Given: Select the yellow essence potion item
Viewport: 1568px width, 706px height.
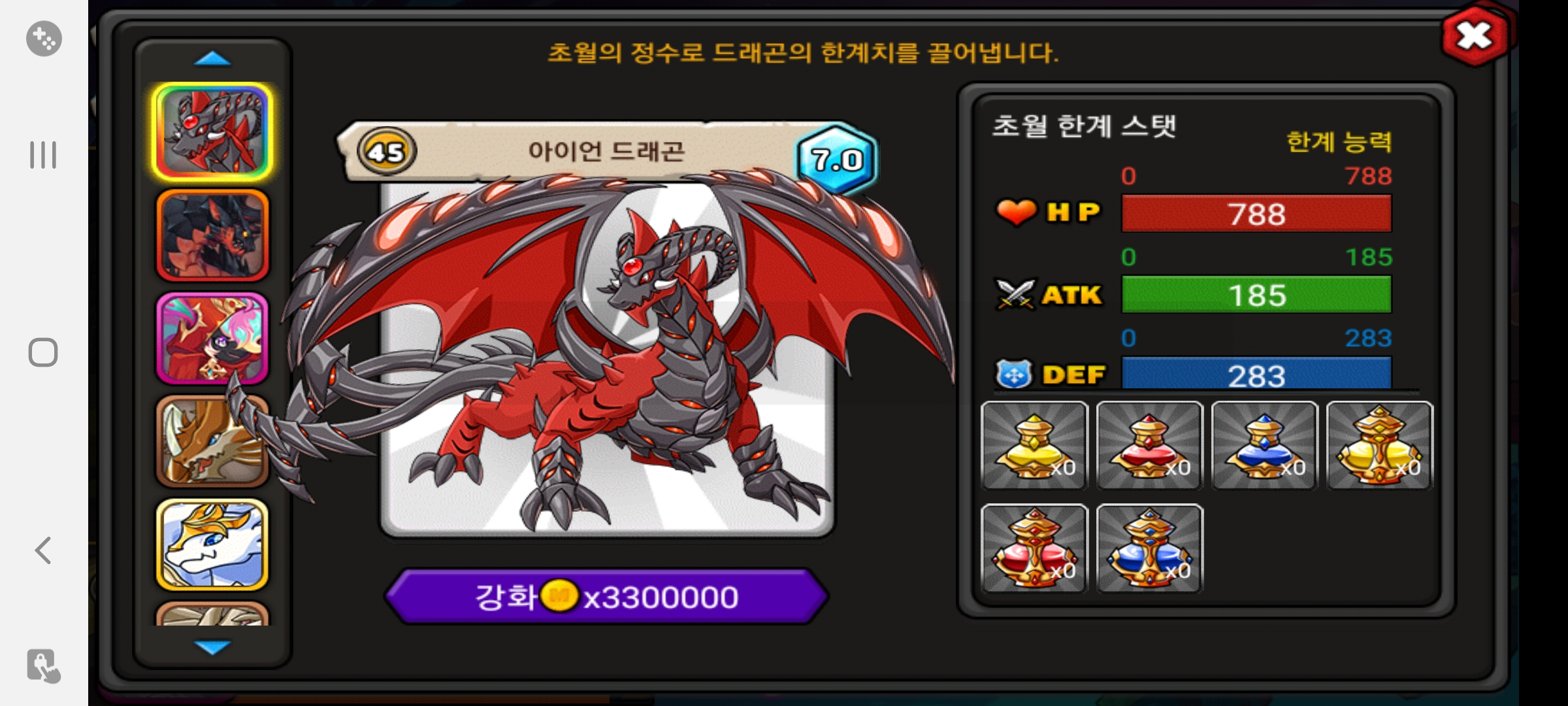Looking at the screenshot, I should [x=1035, y=445].
